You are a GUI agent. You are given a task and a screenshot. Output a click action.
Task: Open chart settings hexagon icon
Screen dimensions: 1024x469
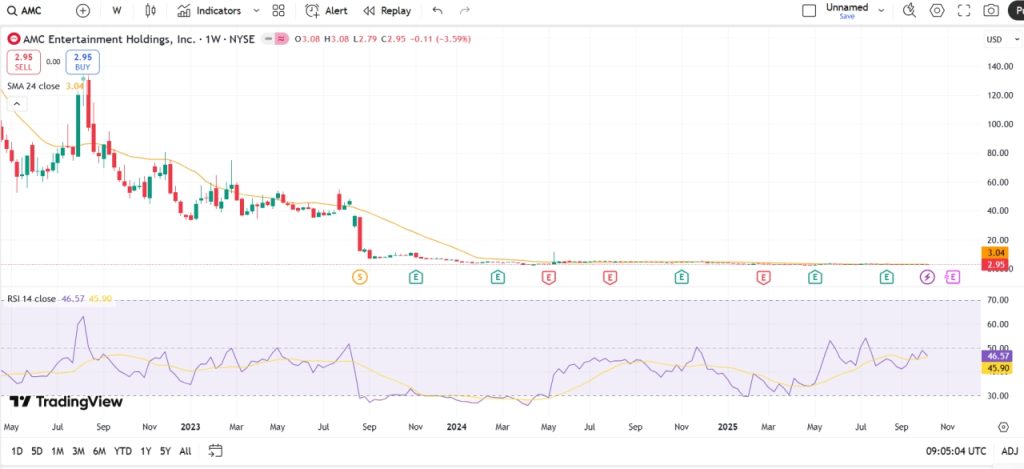coord(937,11)
